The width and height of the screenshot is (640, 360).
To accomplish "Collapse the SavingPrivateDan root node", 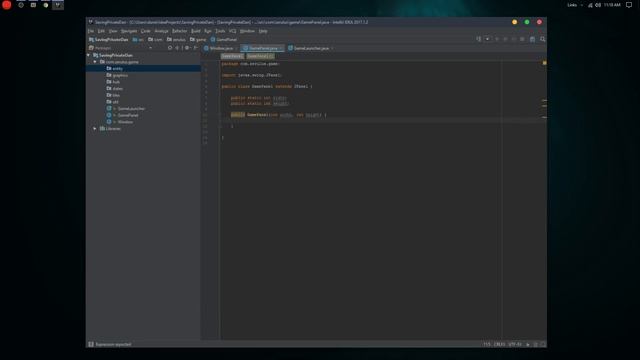I will (x=89, y=55).
